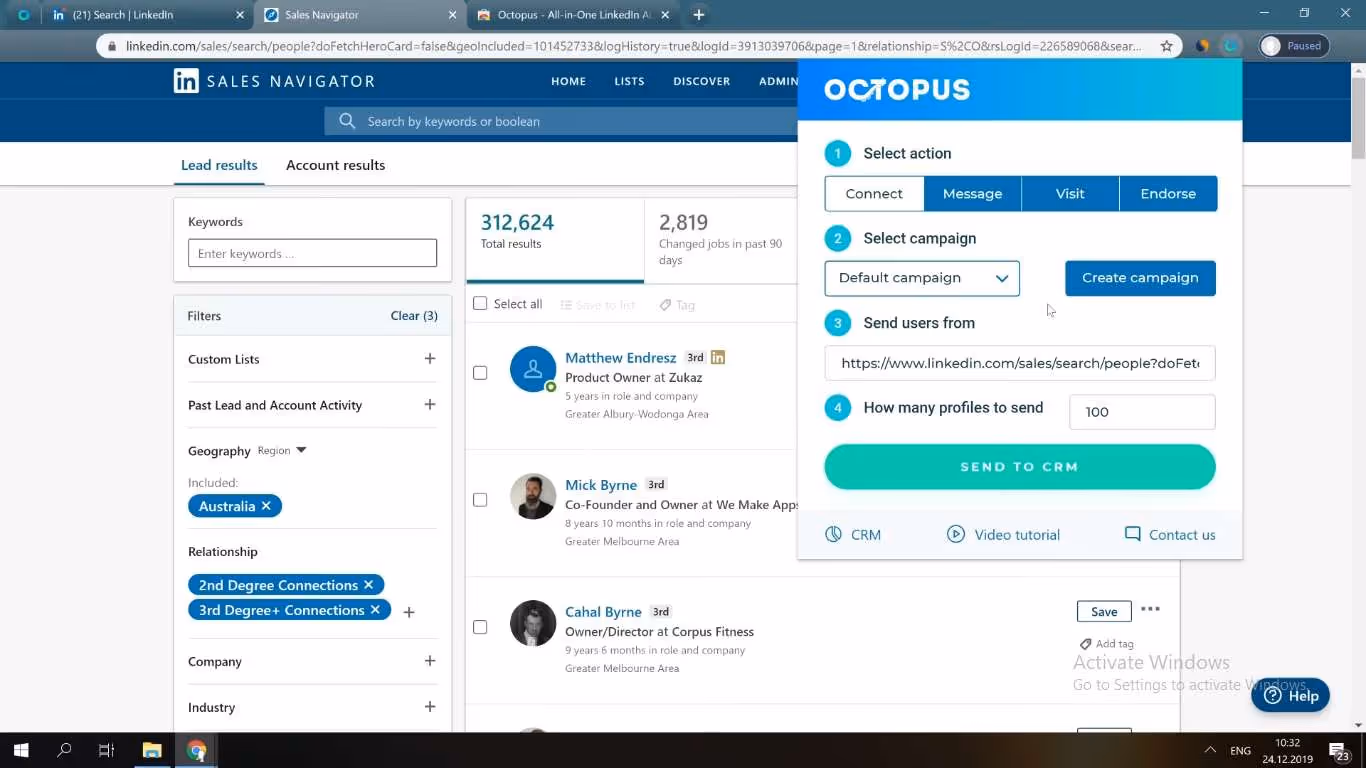Click Clear (3) to reset filters
1366x768 pixels.
[413, 315]
